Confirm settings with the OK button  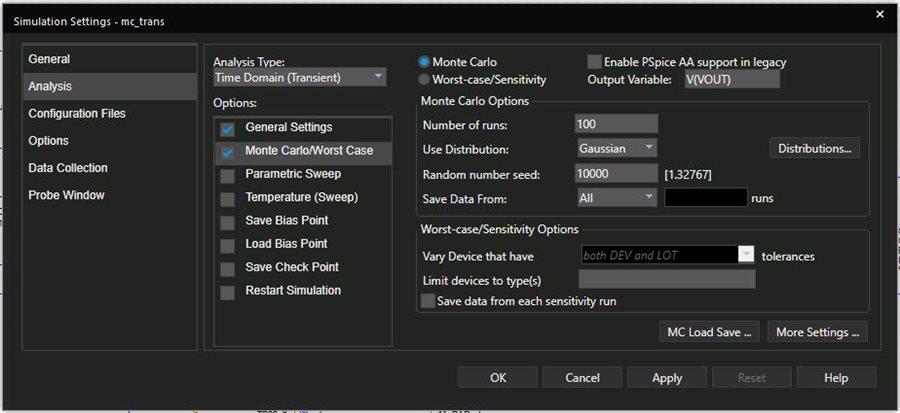pyautogui.click(x=498, y=377)
